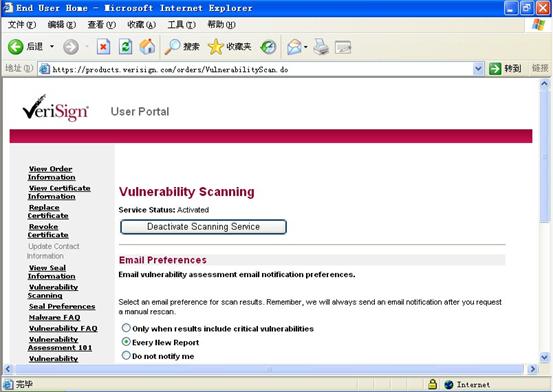Viewport: 553px width, 392px height.
Task: Click the status bar page icon
Action: click(x=8, y=384)
